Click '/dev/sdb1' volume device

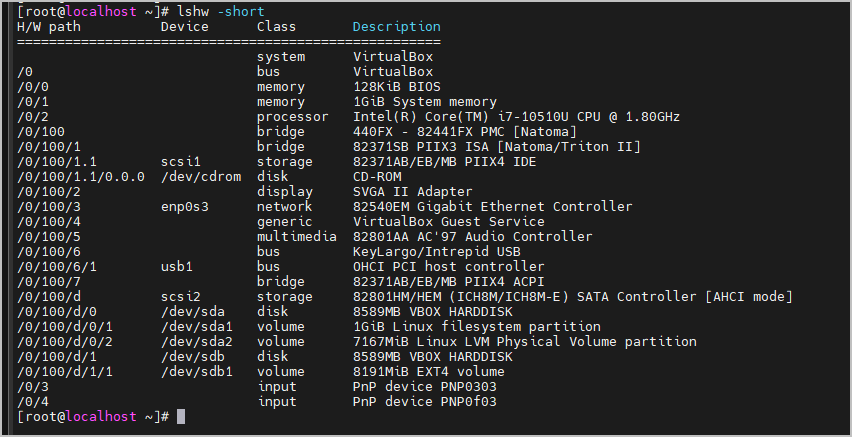[197, 372]
